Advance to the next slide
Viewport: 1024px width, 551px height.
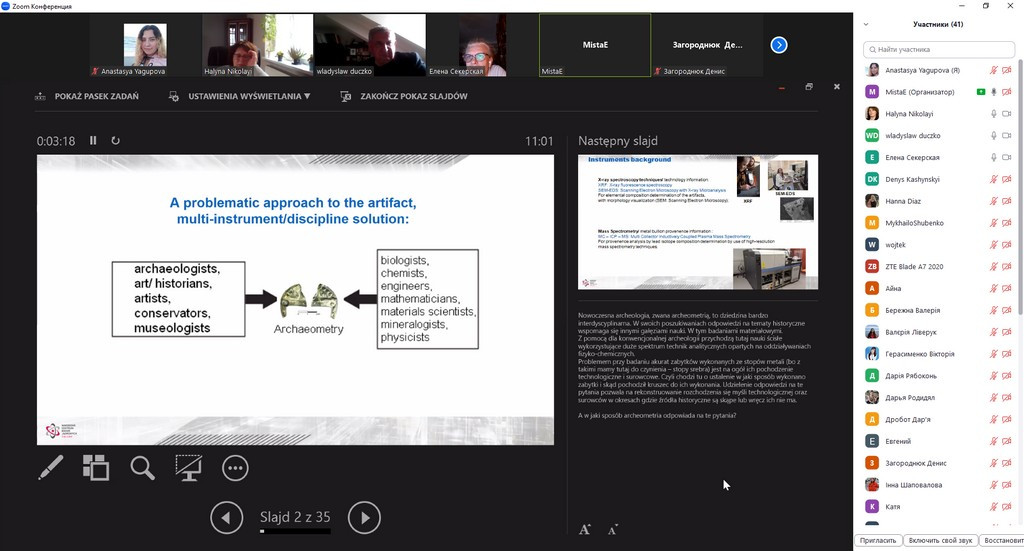click(x=364, y=518)
